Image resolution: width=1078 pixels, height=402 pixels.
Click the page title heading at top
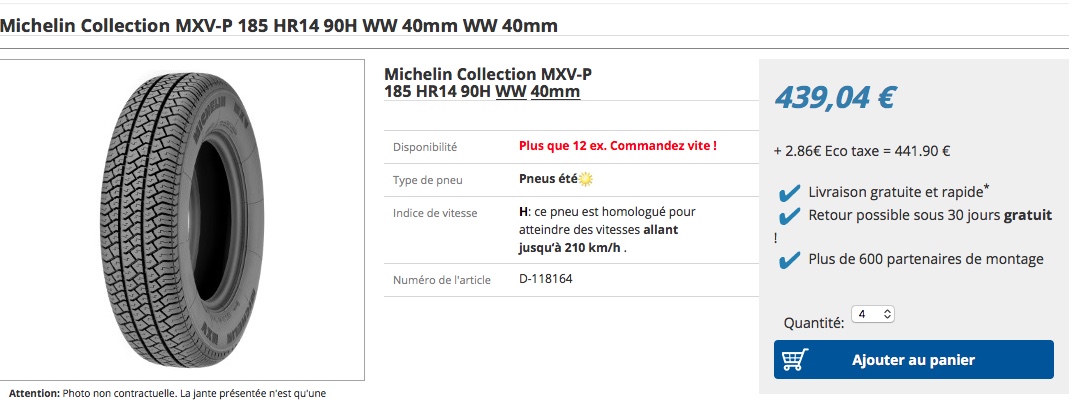coord(279,25)
